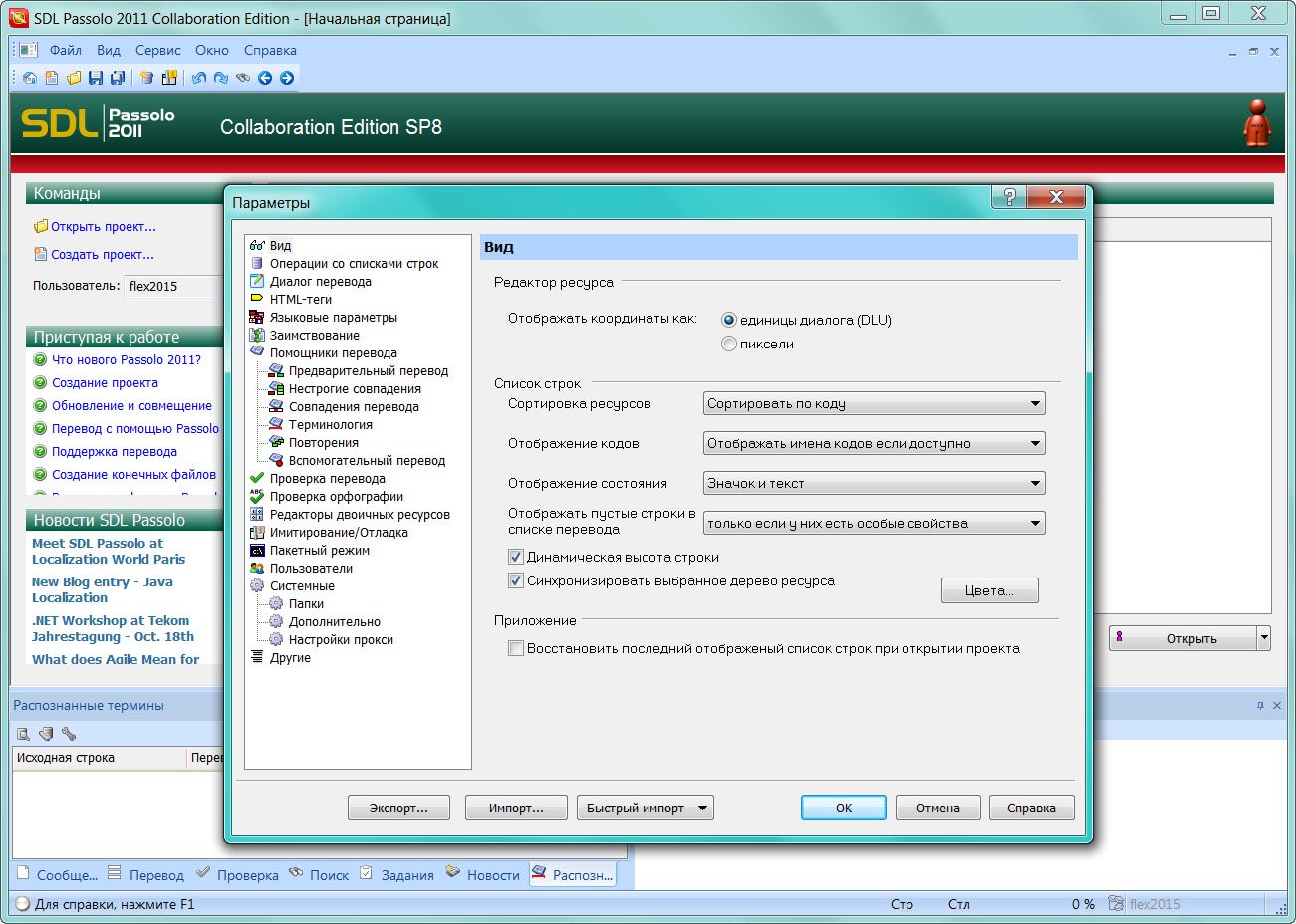This screenshot has height=924, width=1296.
Task: Click the blue back arrow icon
Action: (265, 78)
